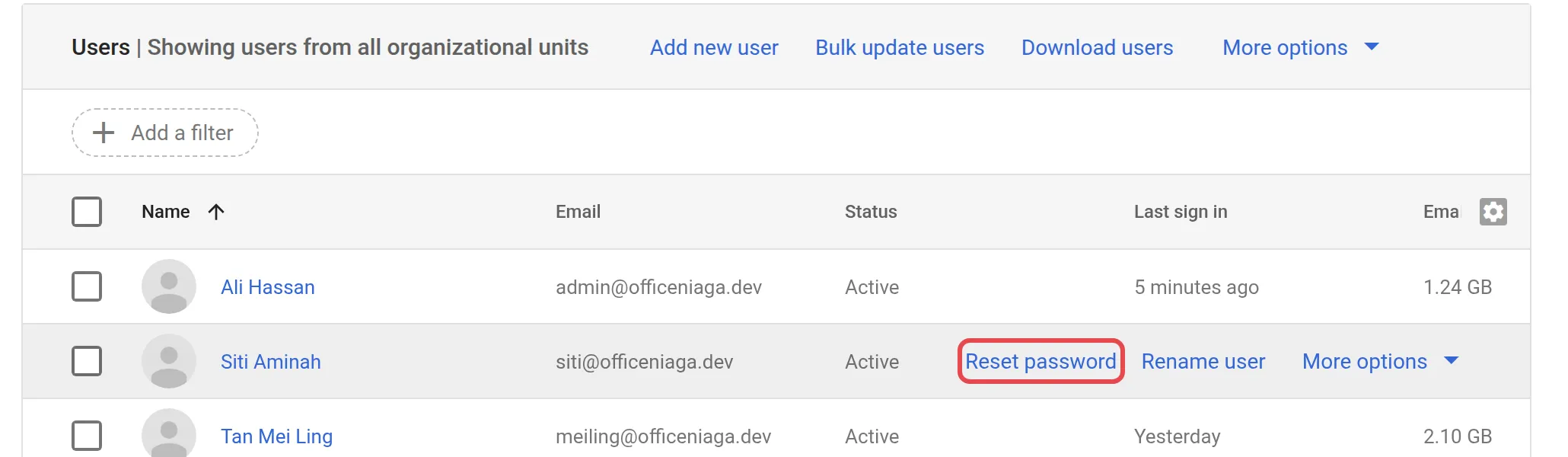This screenshot has width=1568, height=457.
Task: Click Download users
Action: click(x=1097, y=47)
